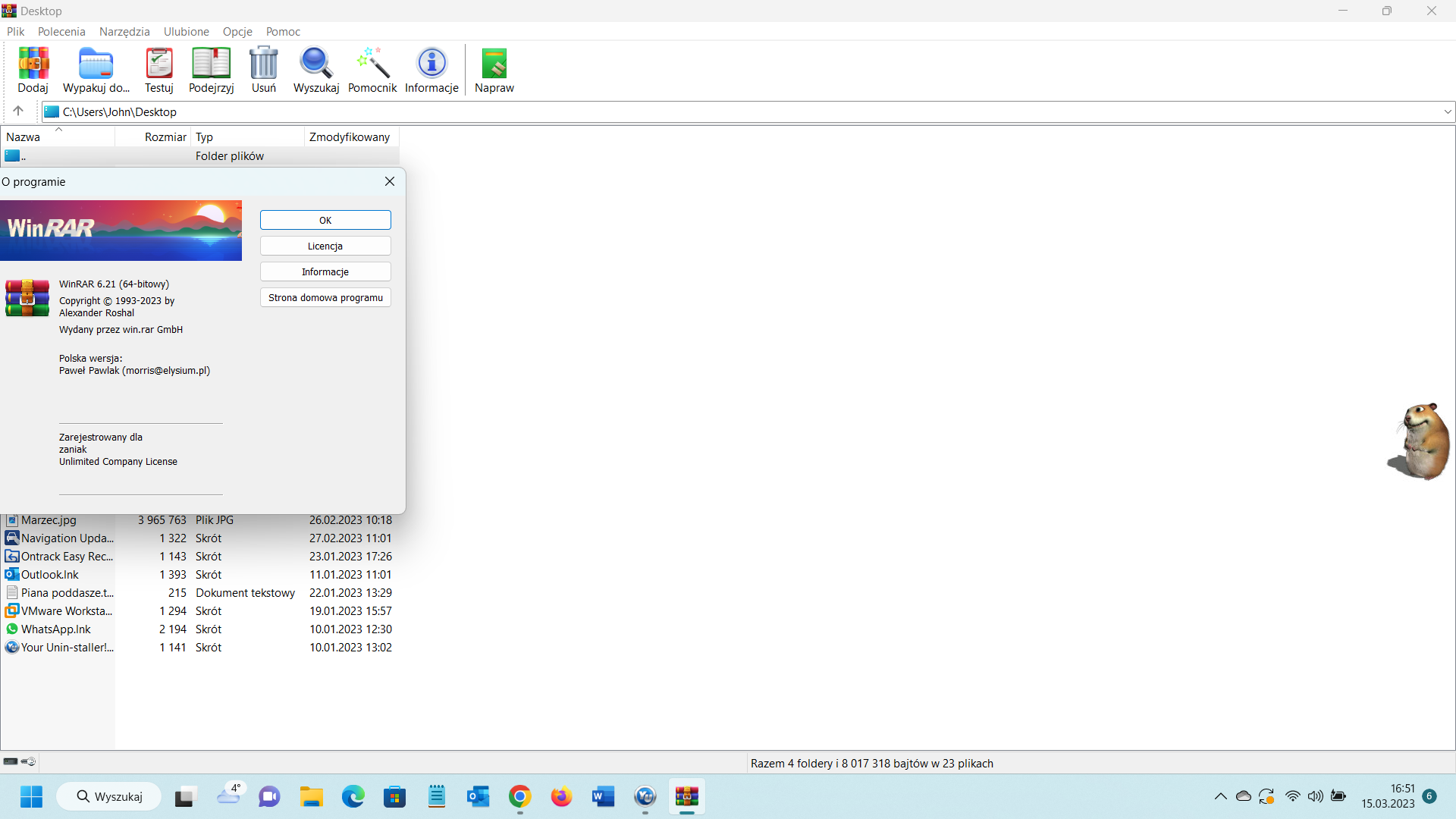Image resolution: width=1456 pixels, height=819 pixels.
Task: Open Wyszukaj search tool
Action: [x=316, y=70]
